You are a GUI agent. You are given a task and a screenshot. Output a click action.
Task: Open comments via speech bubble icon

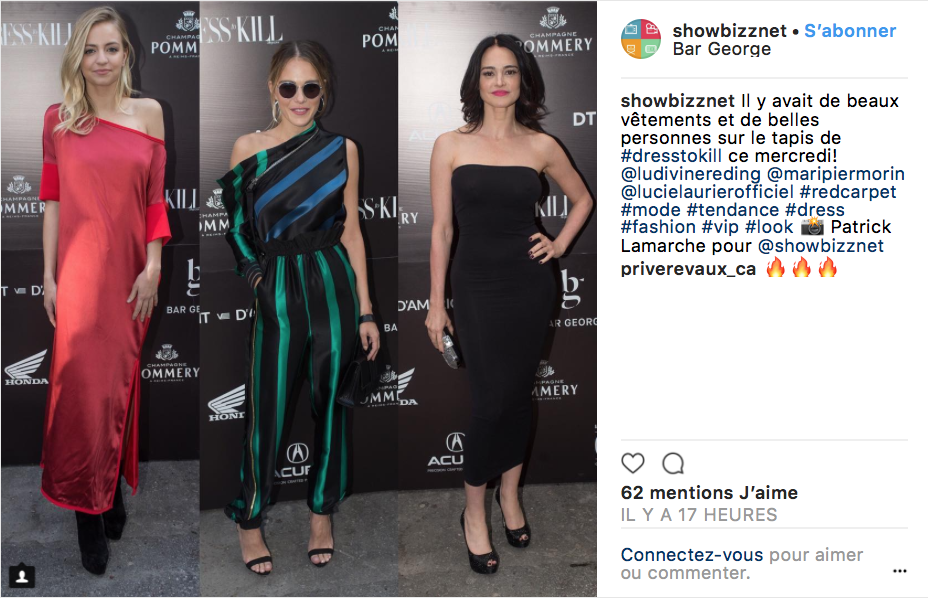(673, 464)
